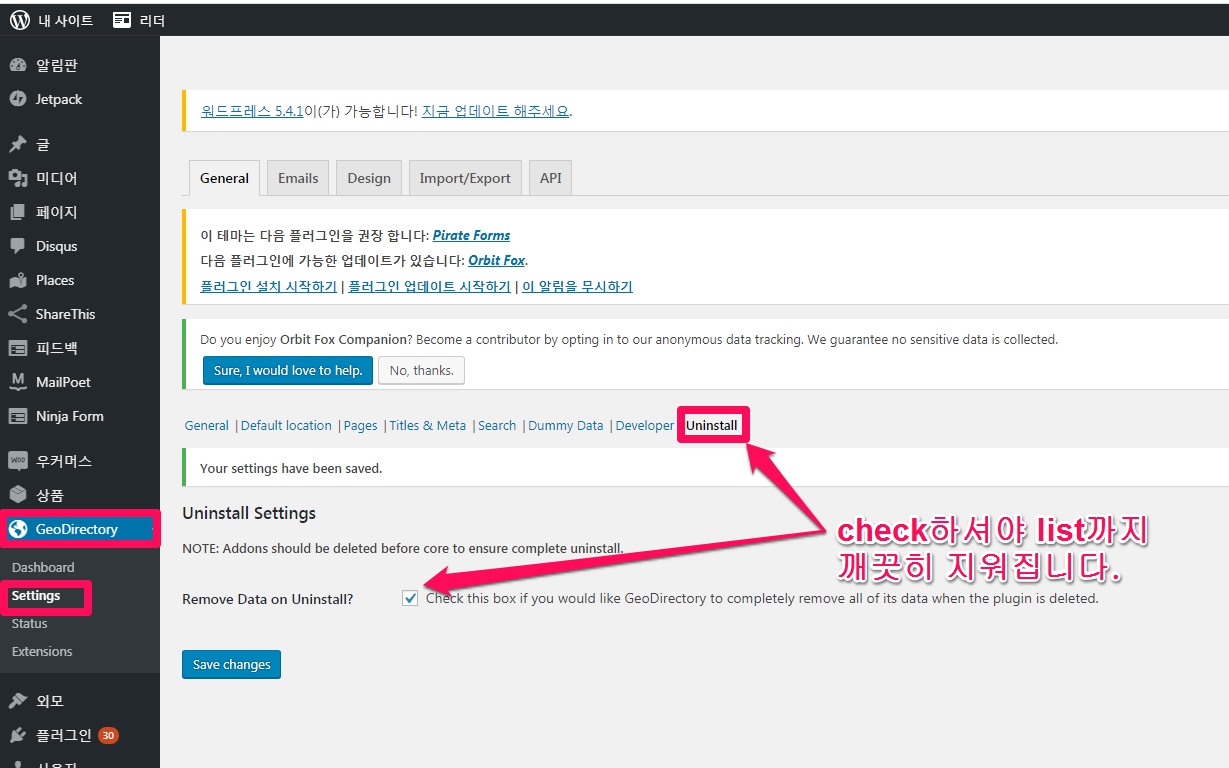Click the Places menu icon
Viewport: 1229px width, 768px height.
(18, 280)
